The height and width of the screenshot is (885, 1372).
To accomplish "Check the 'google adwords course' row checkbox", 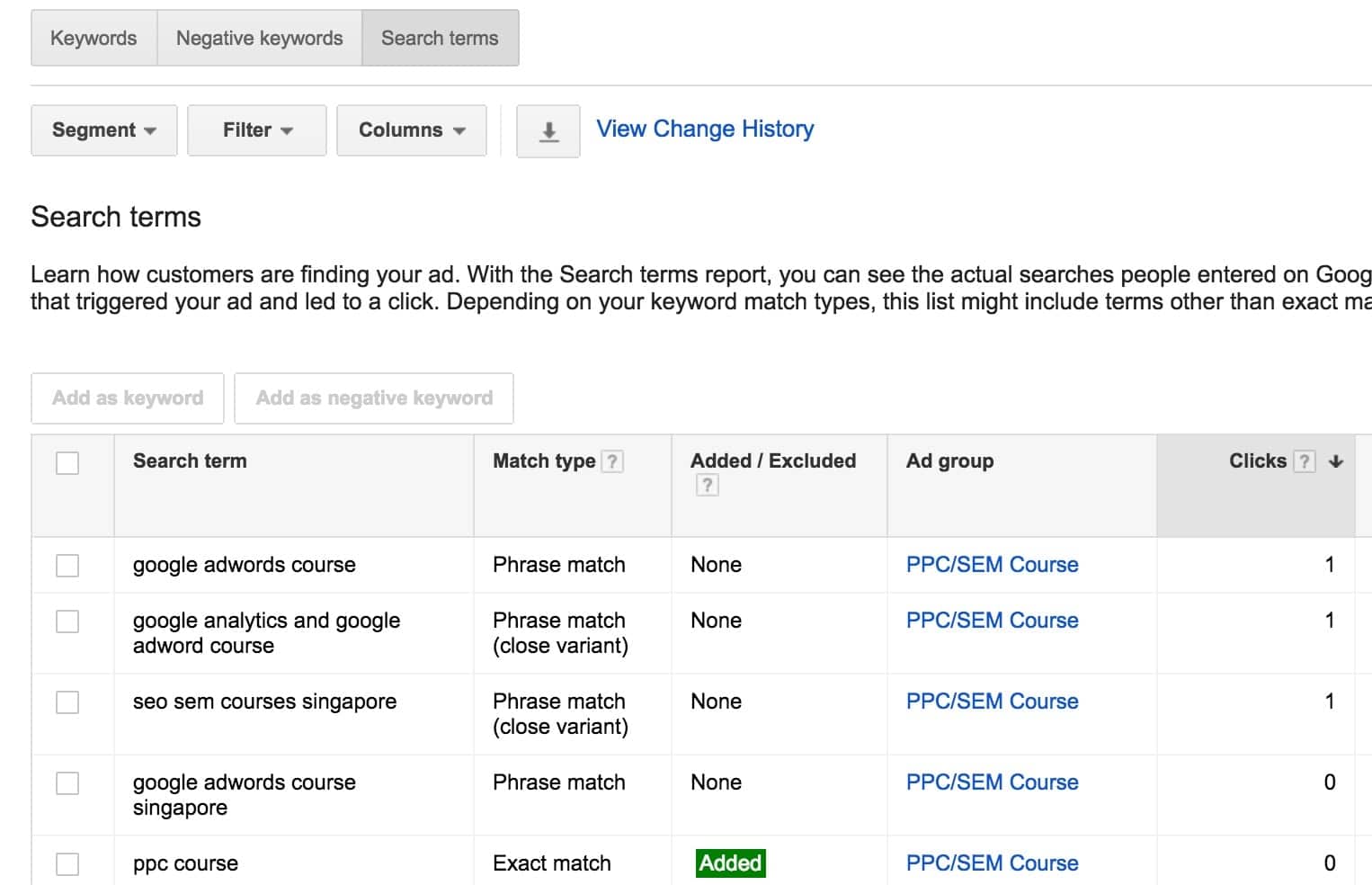I will click(67, 566).
